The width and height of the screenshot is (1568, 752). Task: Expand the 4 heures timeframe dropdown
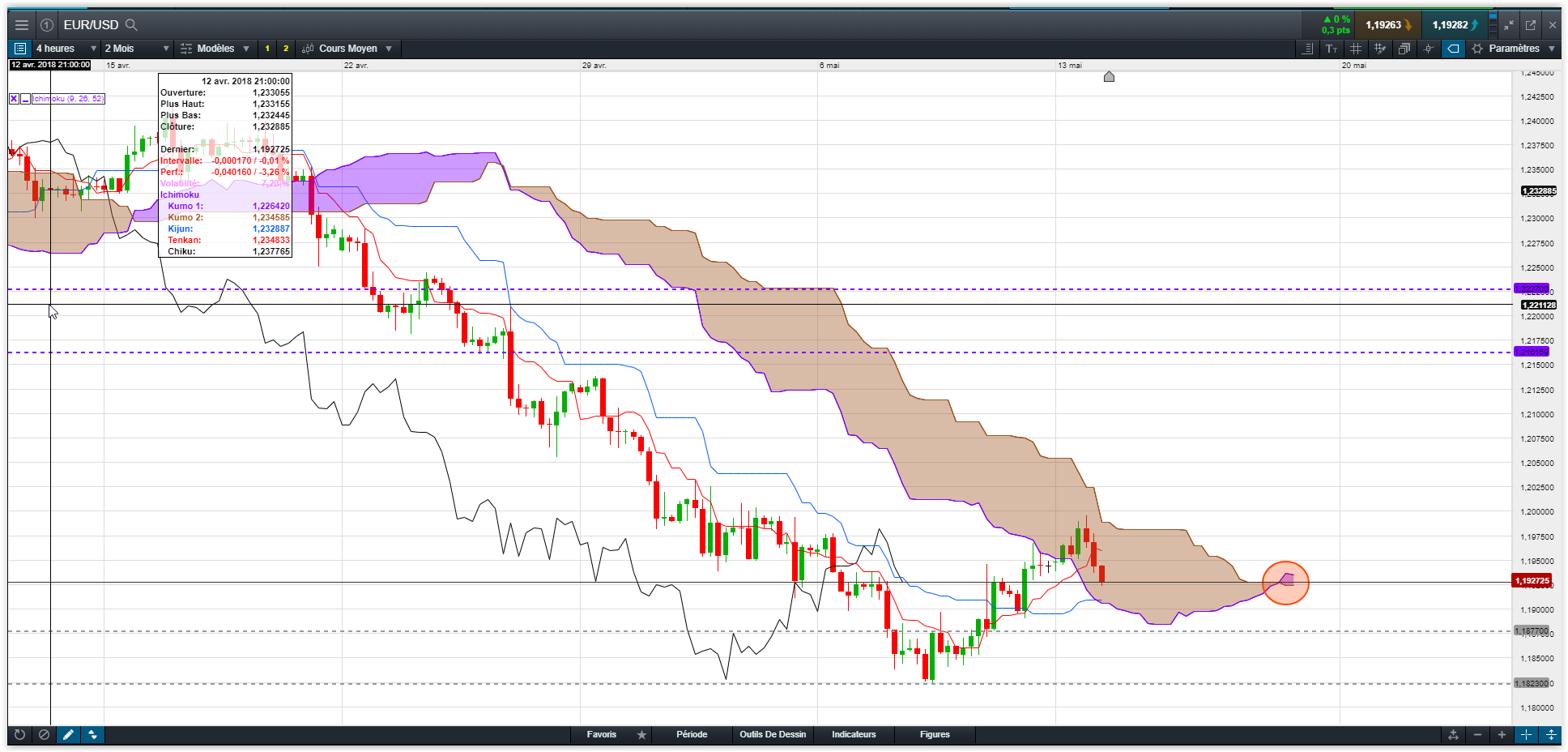(x=66, y=49)
